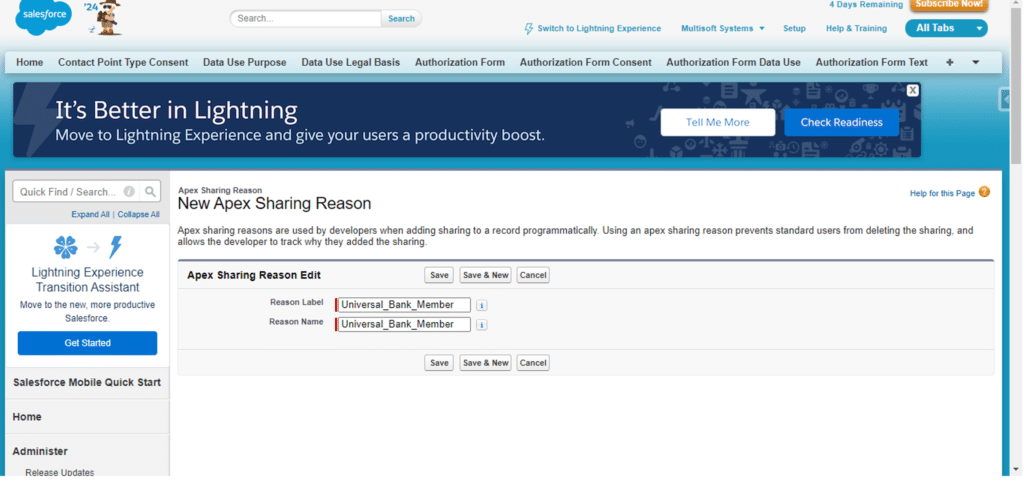Click the info icon beside Reason Name
The image size is (1024, 481).
pyautogui.click(x=481, y=325)
